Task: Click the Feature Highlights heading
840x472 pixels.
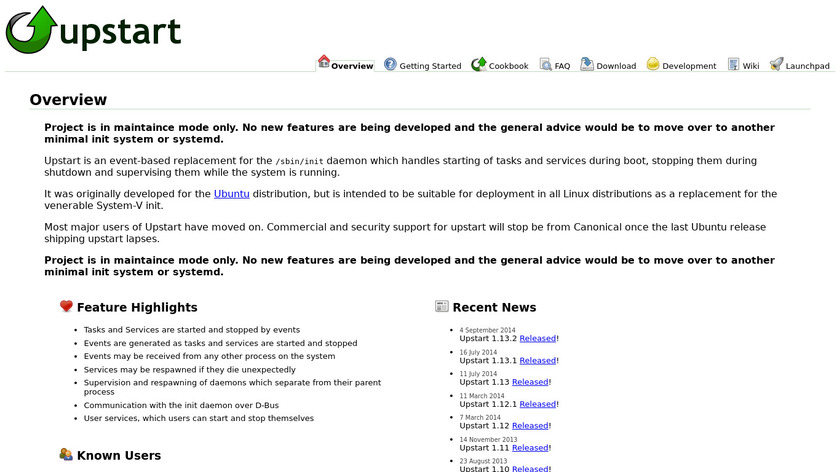Action: [137, 307]
